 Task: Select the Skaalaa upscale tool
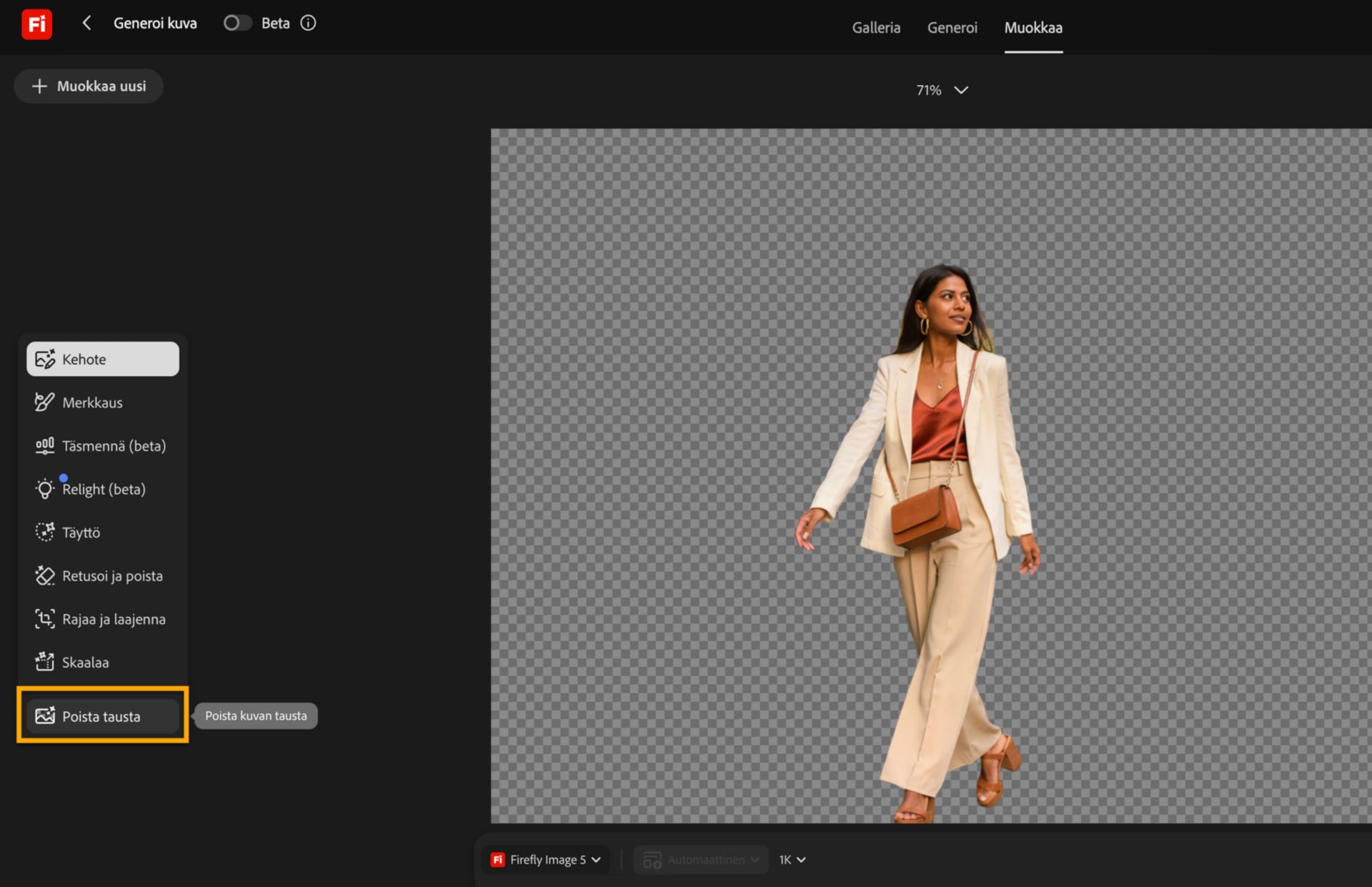tap(103, 663)
